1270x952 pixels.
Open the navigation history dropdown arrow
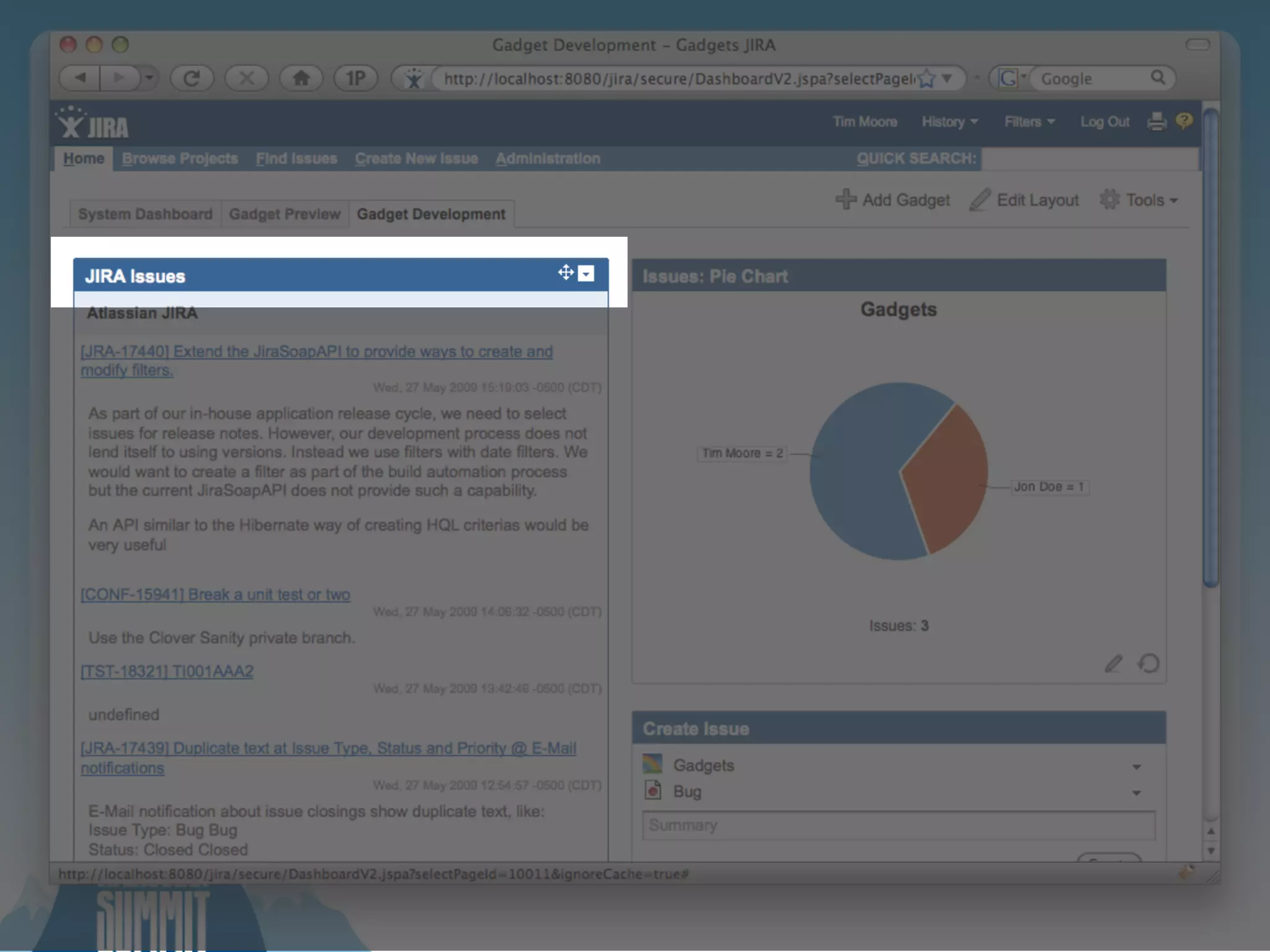[149, 78]
